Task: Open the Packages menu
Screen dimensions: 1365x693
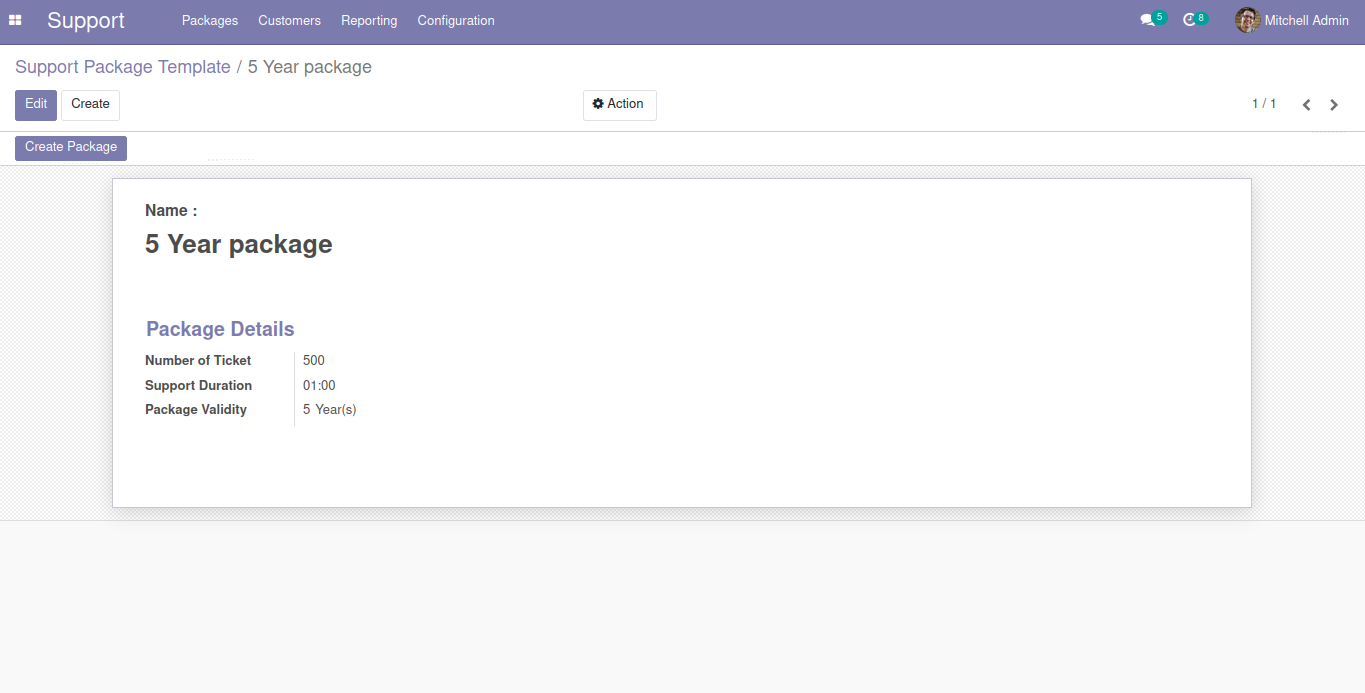Action: point(210,20)
